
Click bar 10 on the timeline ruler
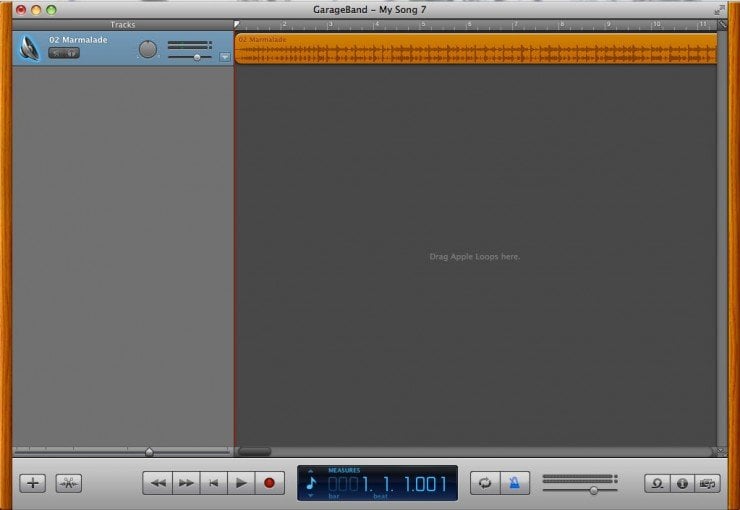(655, 25)
